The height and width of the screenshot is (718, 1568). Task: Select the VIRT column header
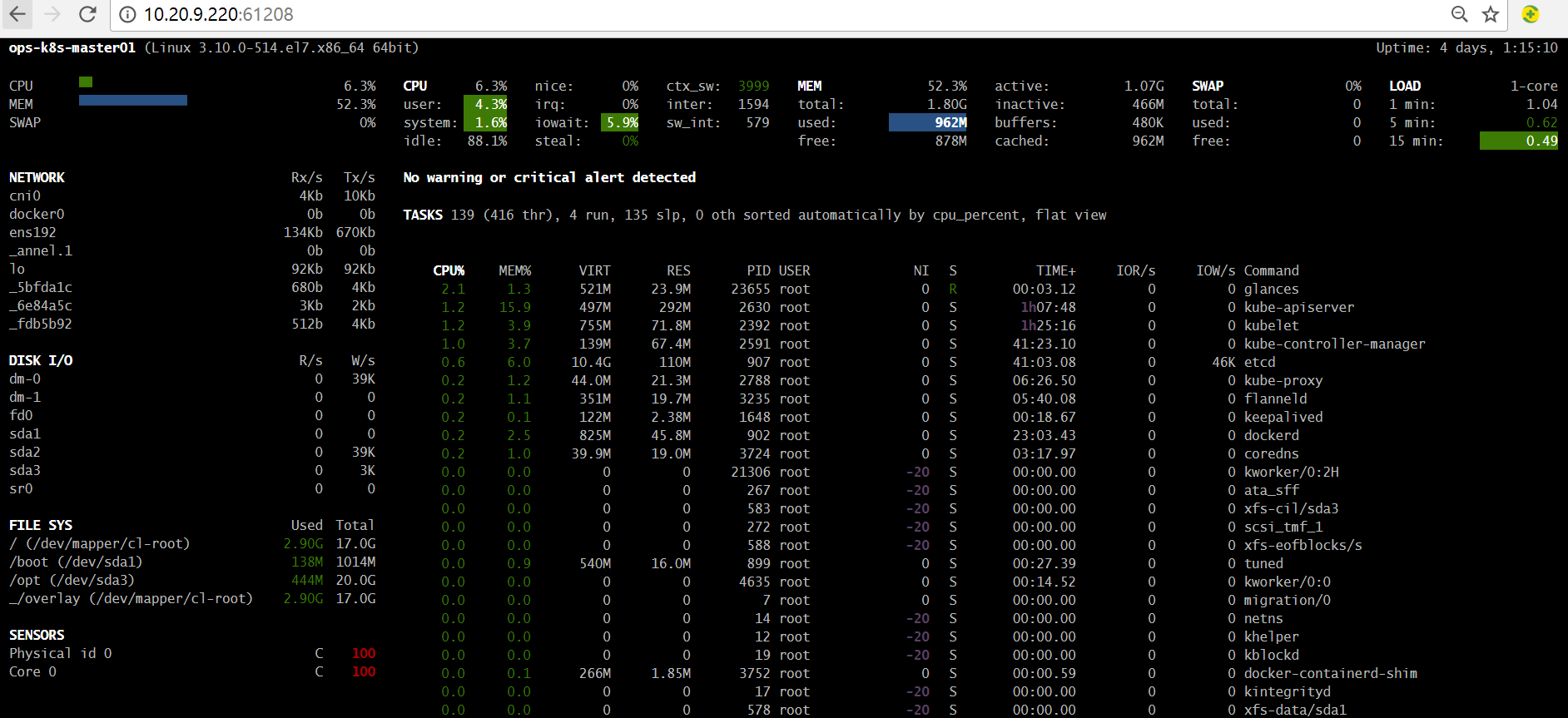[x=594, y=270]
